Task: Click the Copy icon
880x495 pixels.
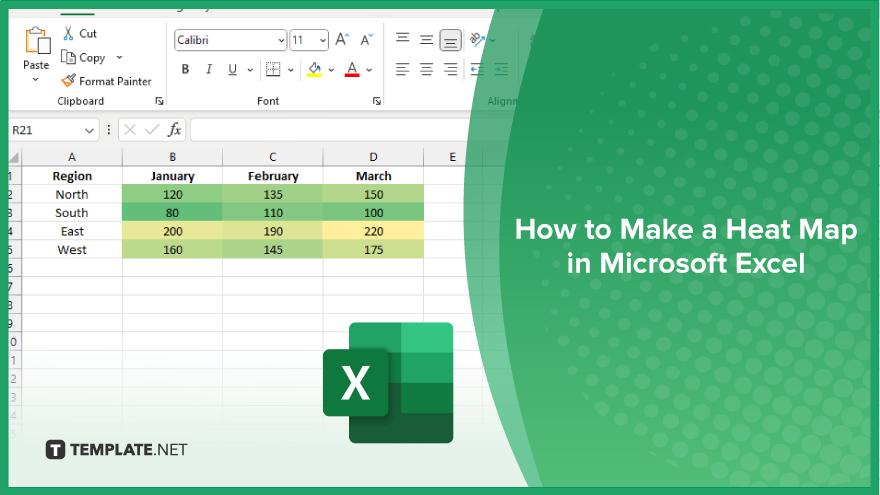Action: point(68,57)
